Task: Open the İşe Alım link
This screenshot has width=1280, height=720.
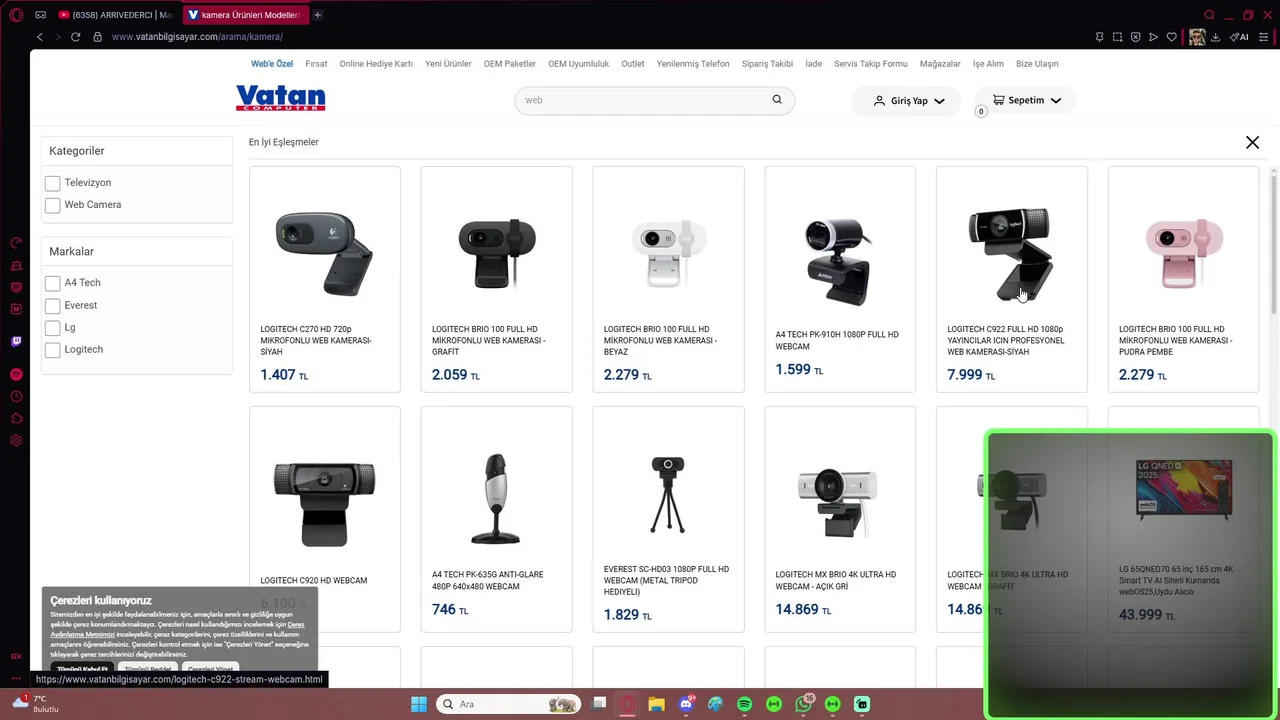Action: pyautogui.click(x=988, y=64)
